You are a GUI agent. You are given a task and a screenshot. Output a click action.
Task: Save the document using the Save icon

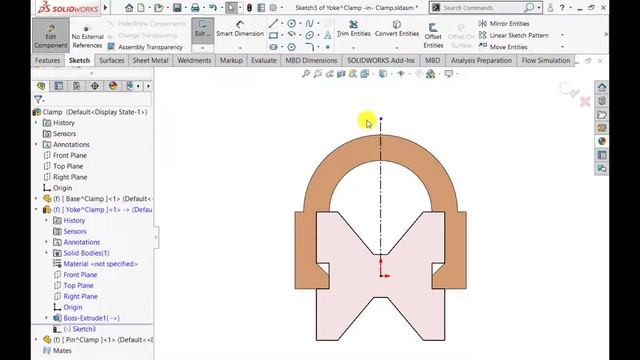click(177, 8)
